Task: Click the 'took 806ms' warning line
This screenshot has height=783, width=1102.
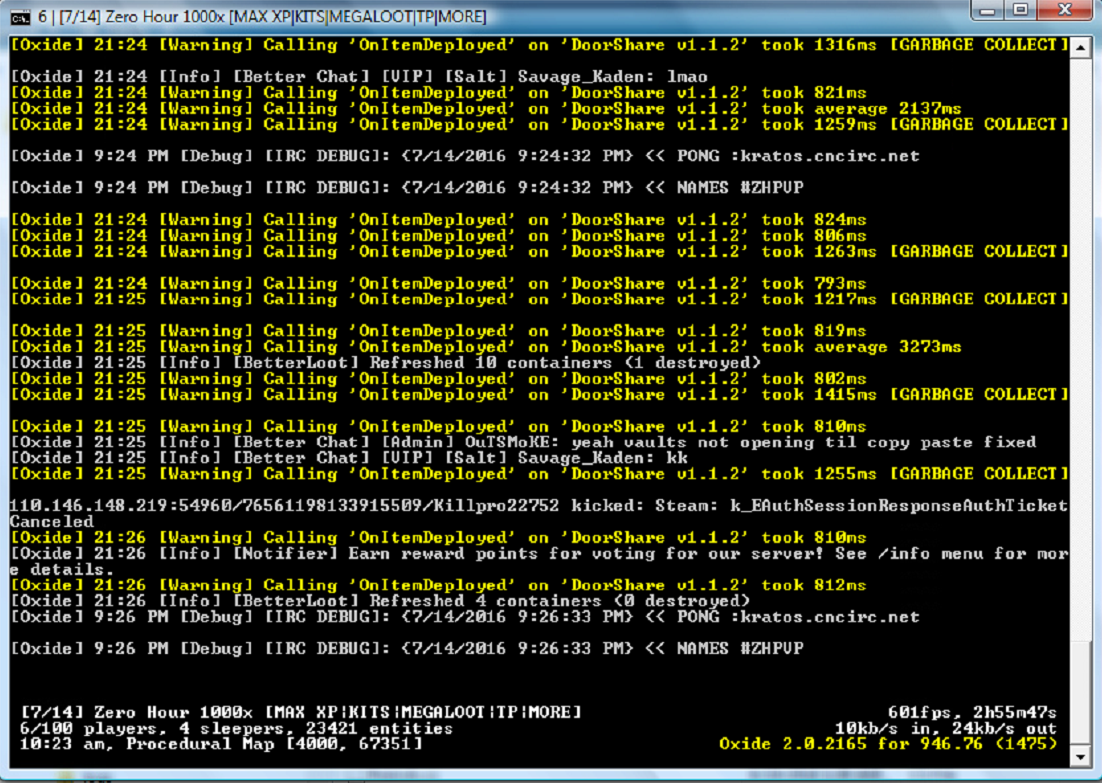Action: [x=439, y=235]
